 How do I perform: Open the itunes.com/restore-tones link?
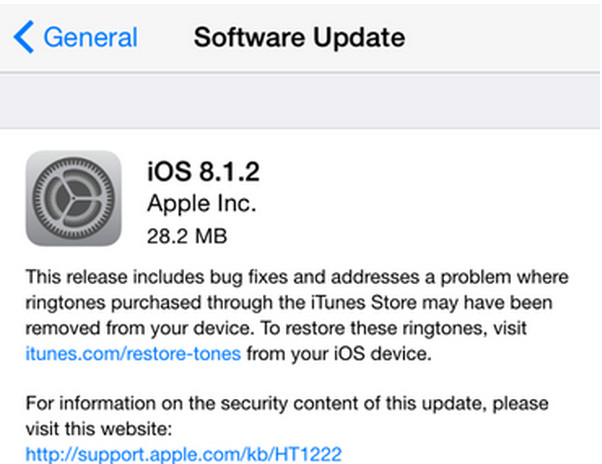(x=133, y=354)
